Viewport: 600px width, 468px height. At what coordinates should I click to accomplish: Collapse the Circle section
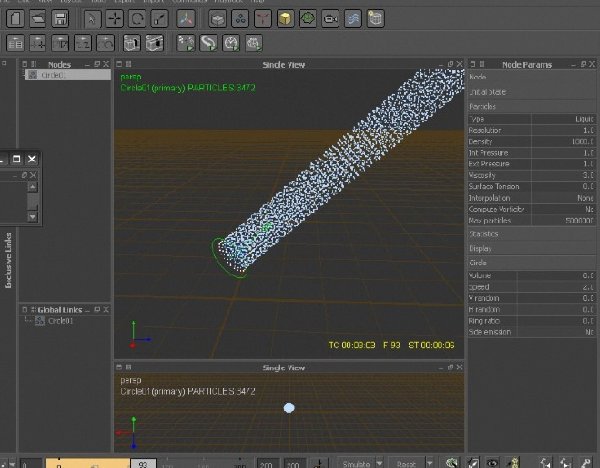click(532, 263)
